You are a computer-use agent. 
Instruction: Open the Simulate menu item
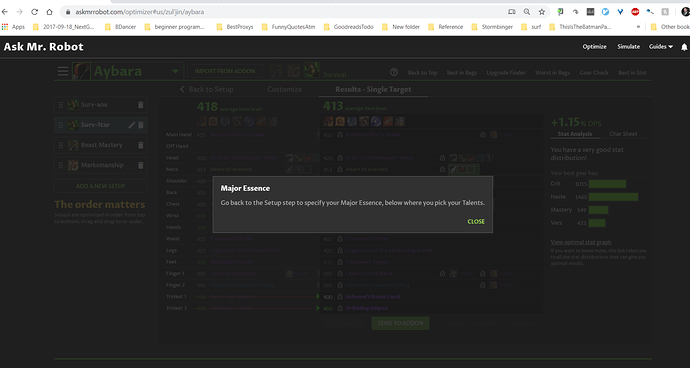(628, 47)
